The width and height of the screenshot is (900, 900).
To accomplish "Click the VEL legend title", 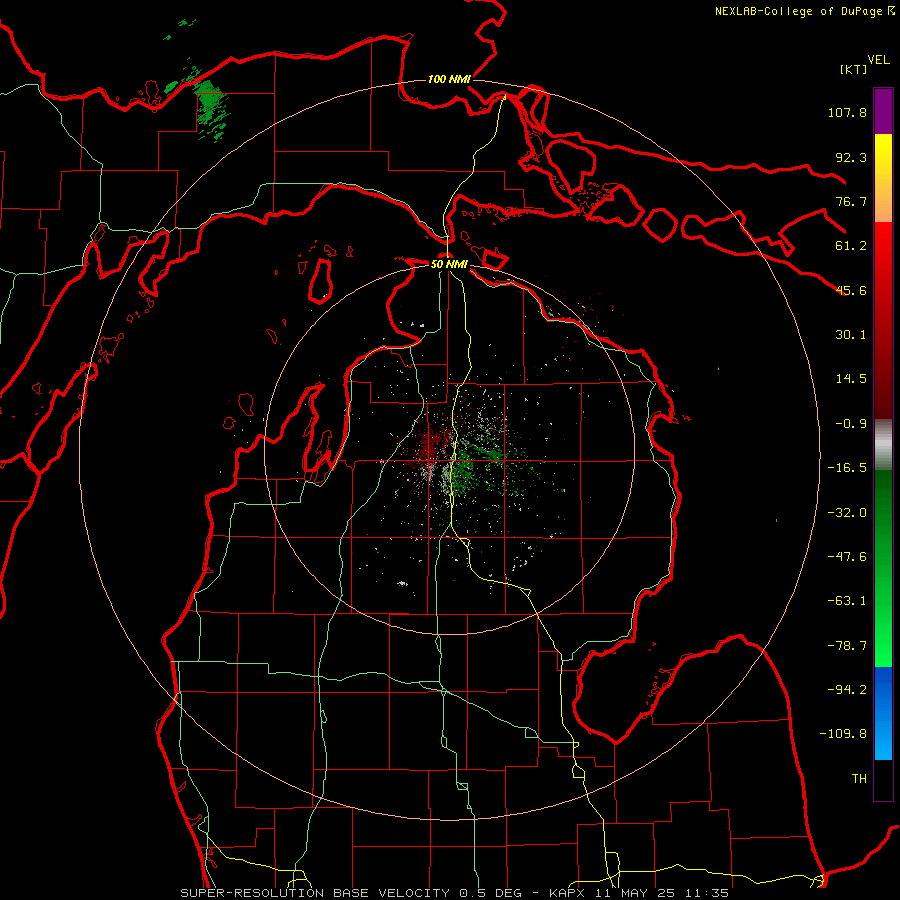I will [878, 60].
